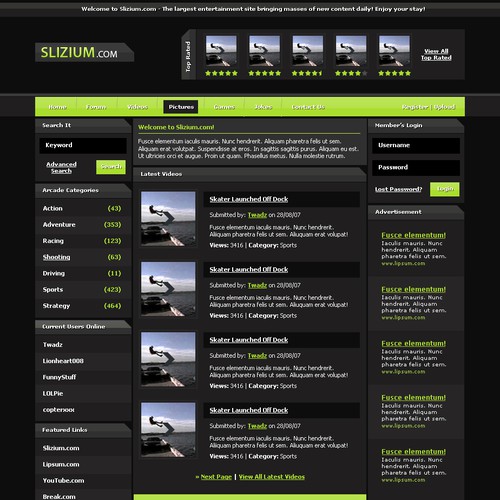Open the Games navigation item
Screen dimensions: 500x500
(x=224, y=107)
